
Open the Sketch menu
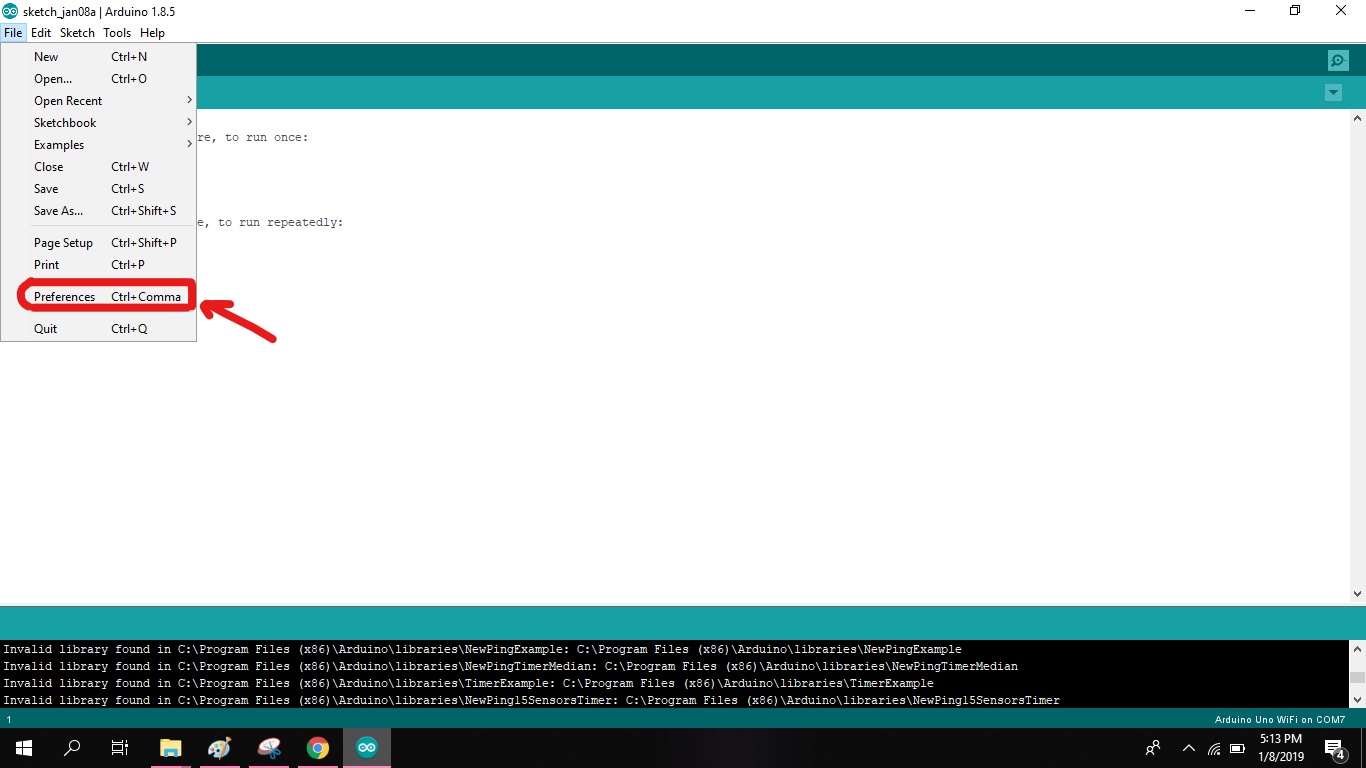coord(77,33)
